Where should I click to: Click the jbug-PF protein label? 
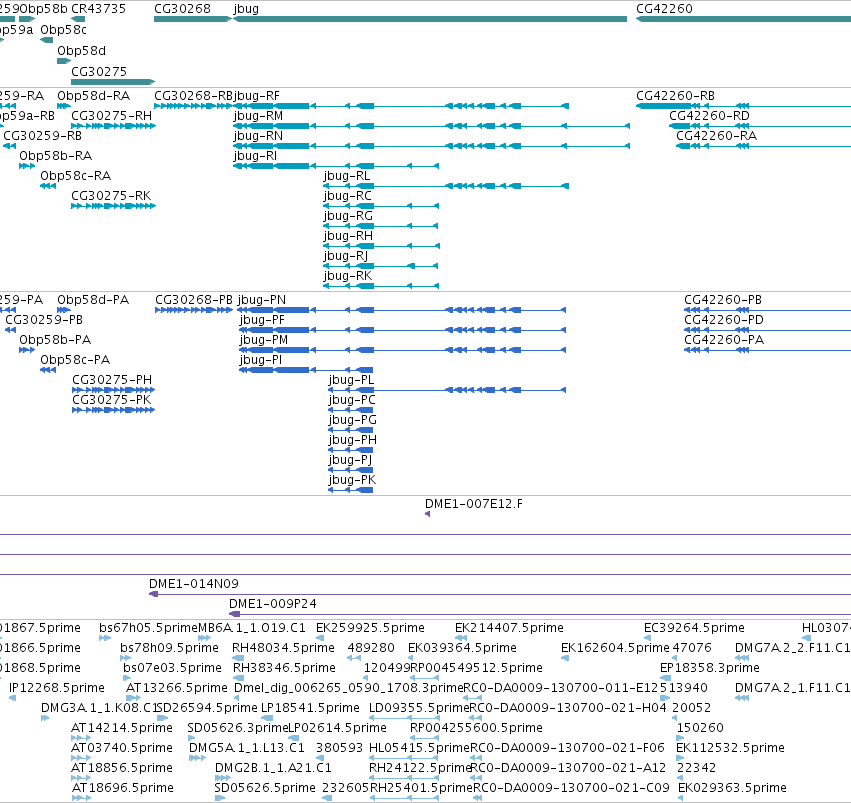262,320
